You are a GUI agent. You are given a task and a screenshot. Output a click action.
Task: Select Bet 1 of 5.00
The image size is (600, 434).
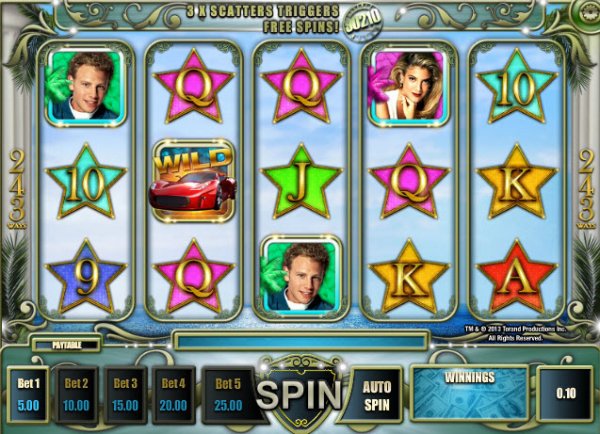click(x=28, y=395)
